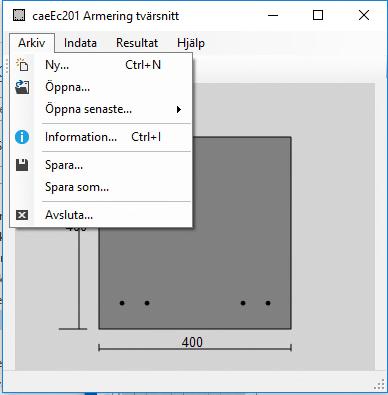This screenshot has width=388, height=395.
Task: Expand the Öppna senaste submenu arrow
Action: [179, 109]
